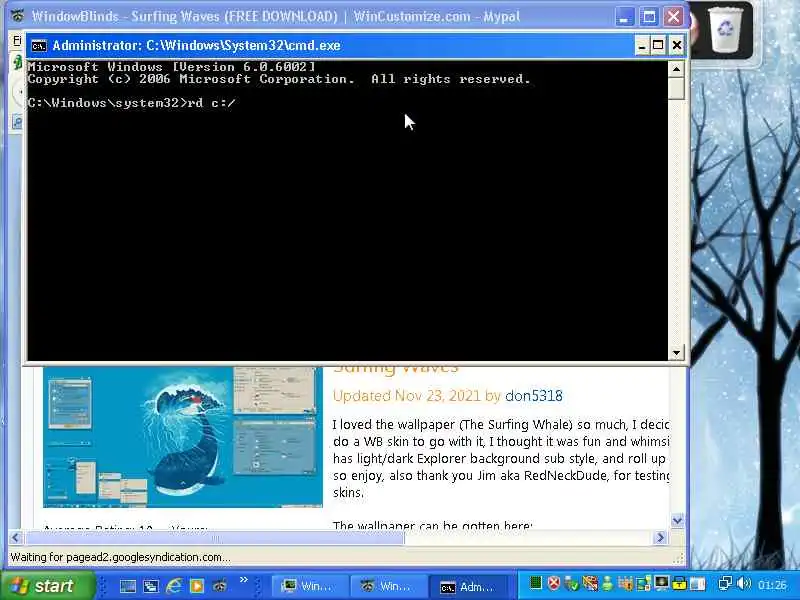
Task: Click the cmd vertical scrollbar thumb
Action: [677, 87]
